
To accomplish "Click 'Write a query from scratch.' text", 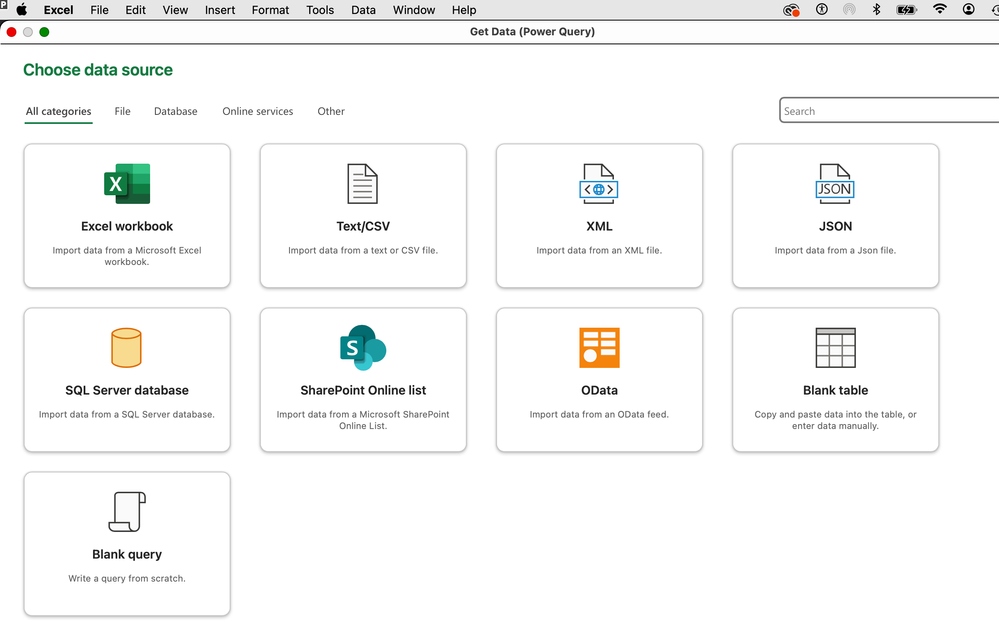I will (x=127, y=578).
